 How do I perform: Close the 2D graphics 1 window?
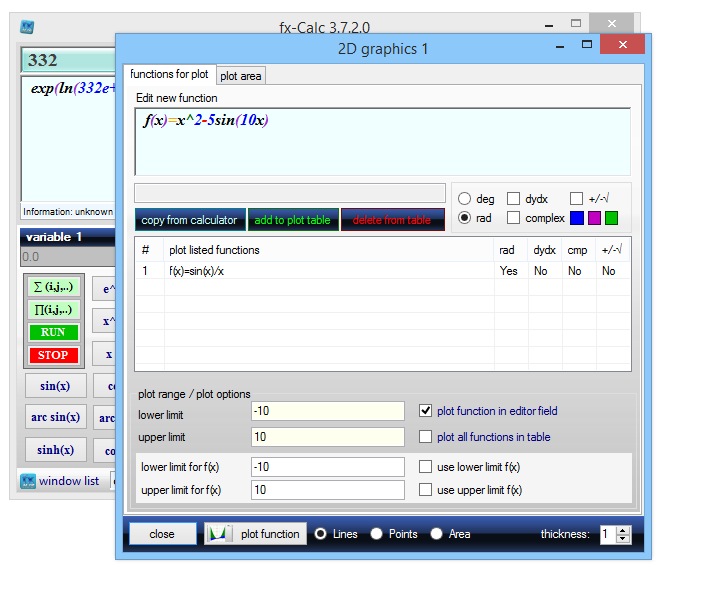pos(623,44)
